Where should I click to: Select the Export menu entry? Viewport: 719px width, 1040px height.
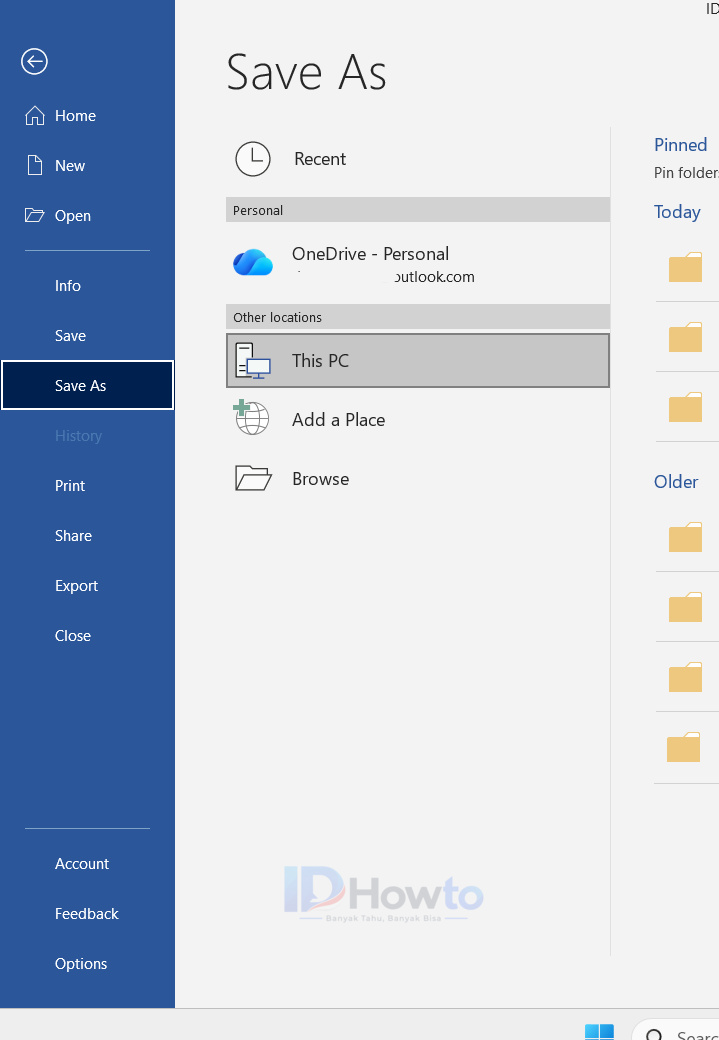(x=76, y=586)
